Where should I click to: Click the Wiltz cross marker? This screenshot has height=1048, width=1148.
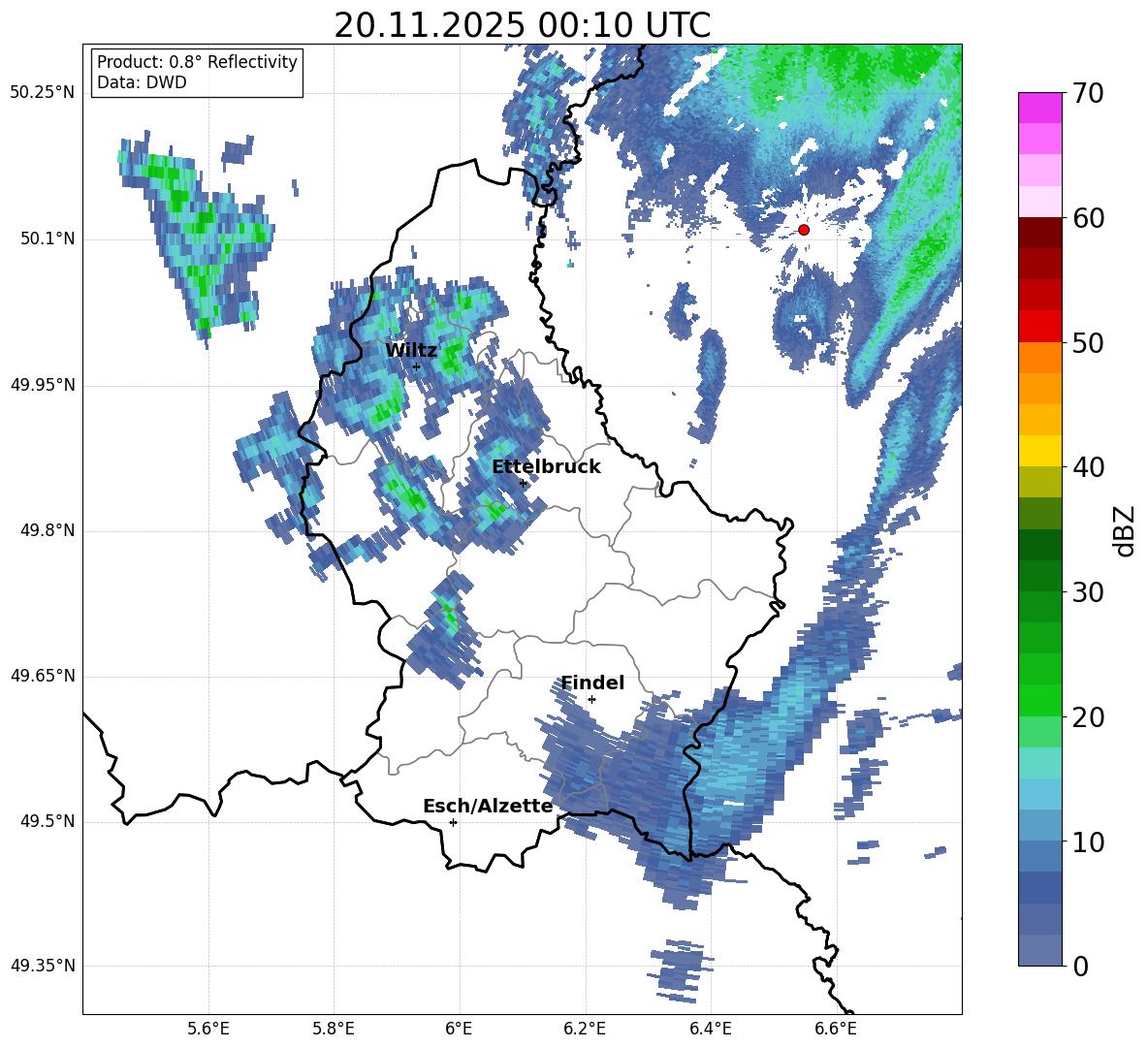pyautogui.click(x=416, y=366)
